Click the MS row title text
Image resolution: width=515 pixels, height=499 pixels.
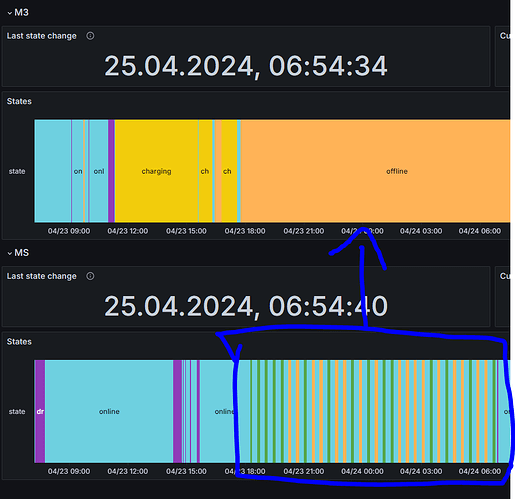[x=22, y=253]
